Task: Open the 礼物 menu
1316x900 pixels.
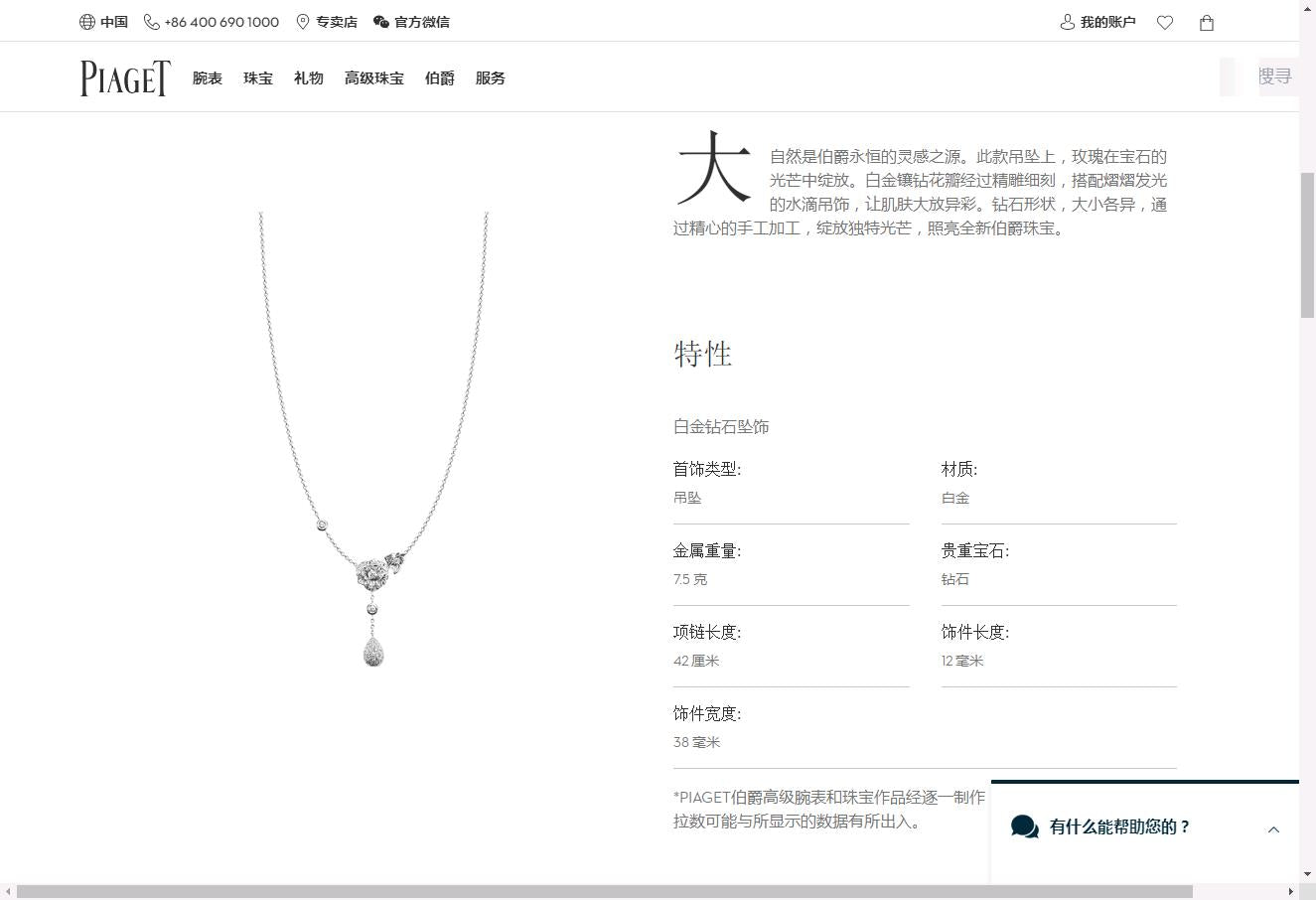Action: tap(309, 78)
